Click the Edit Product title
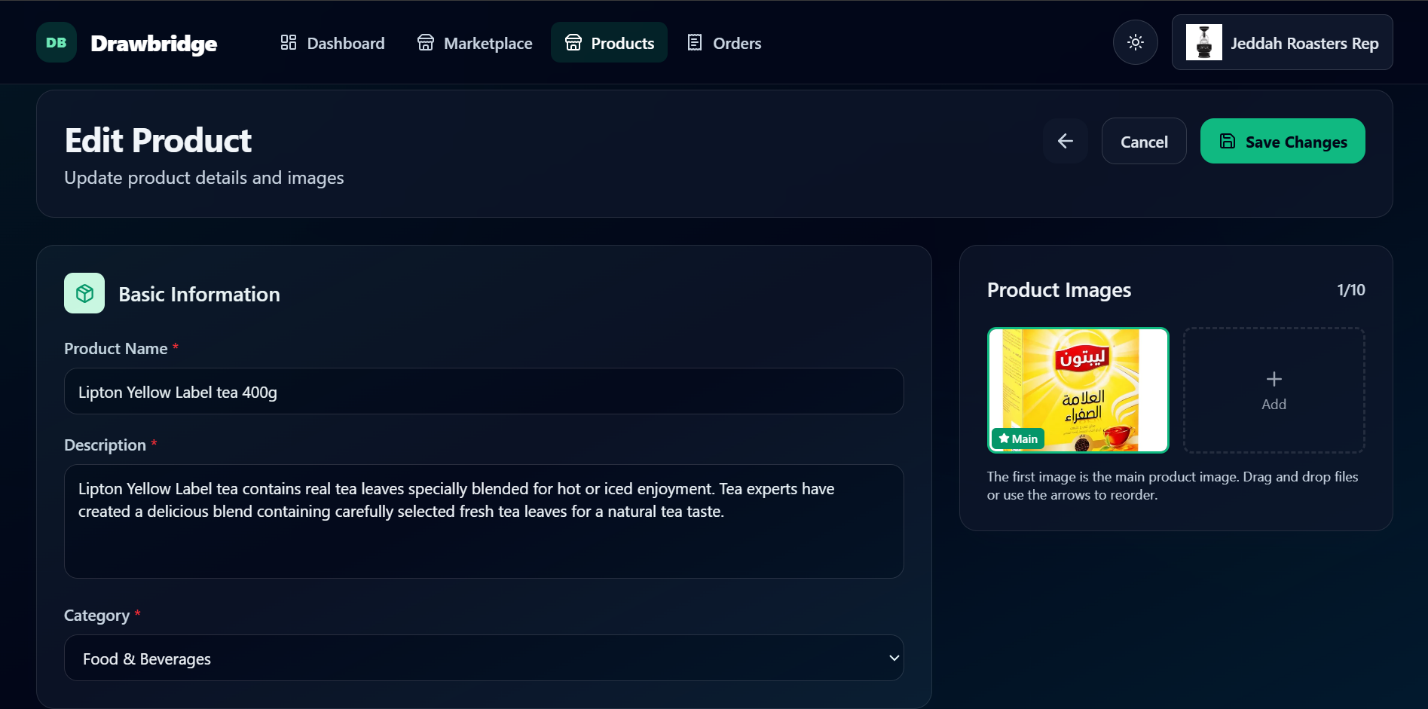 [158, 140]
